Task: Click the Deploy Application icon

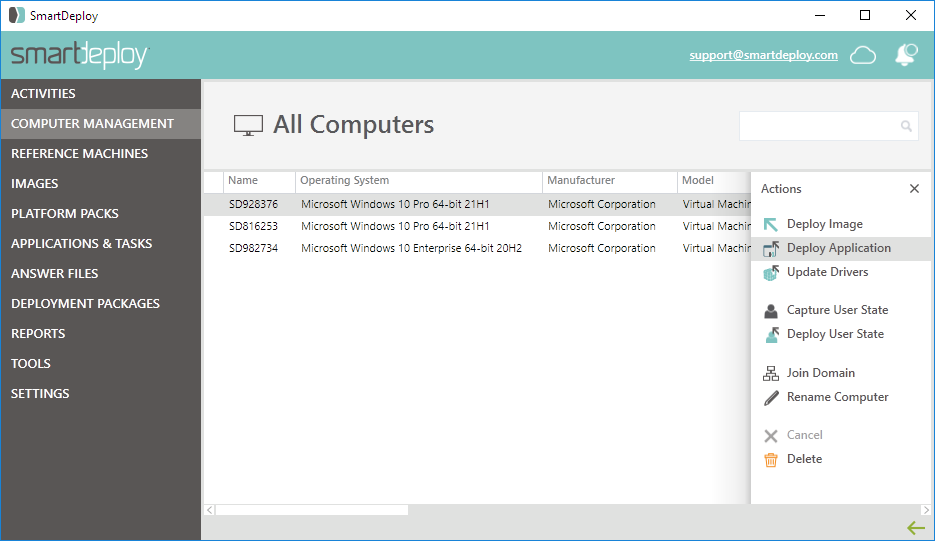Action: pos(770,248)
